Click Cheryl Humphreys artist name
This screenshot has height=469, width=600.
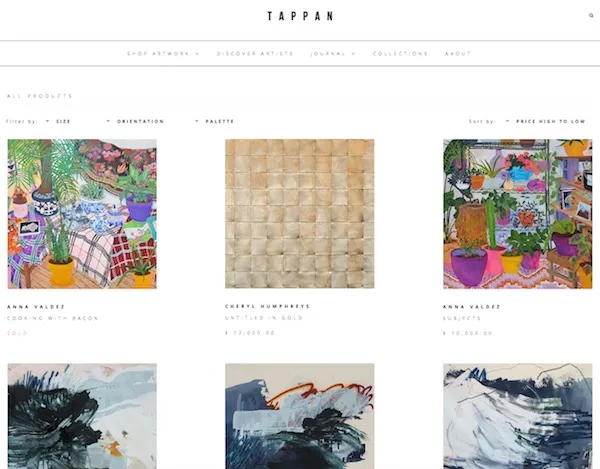[x=267, y=306]
